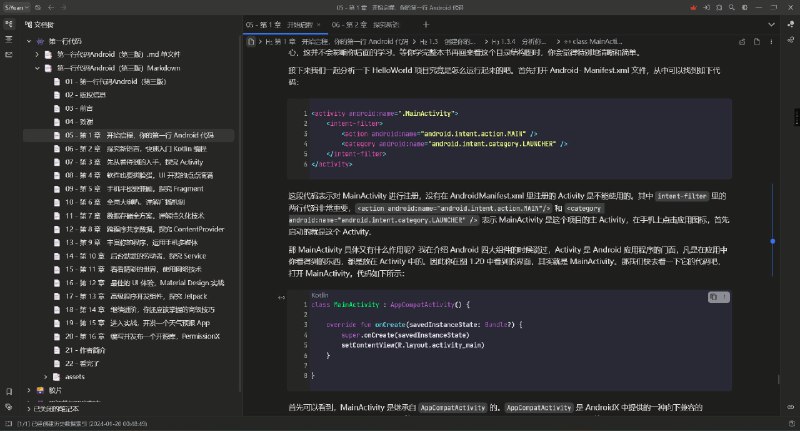Open document '01 - 第一行代码Android'

click(x=129, y=82)
